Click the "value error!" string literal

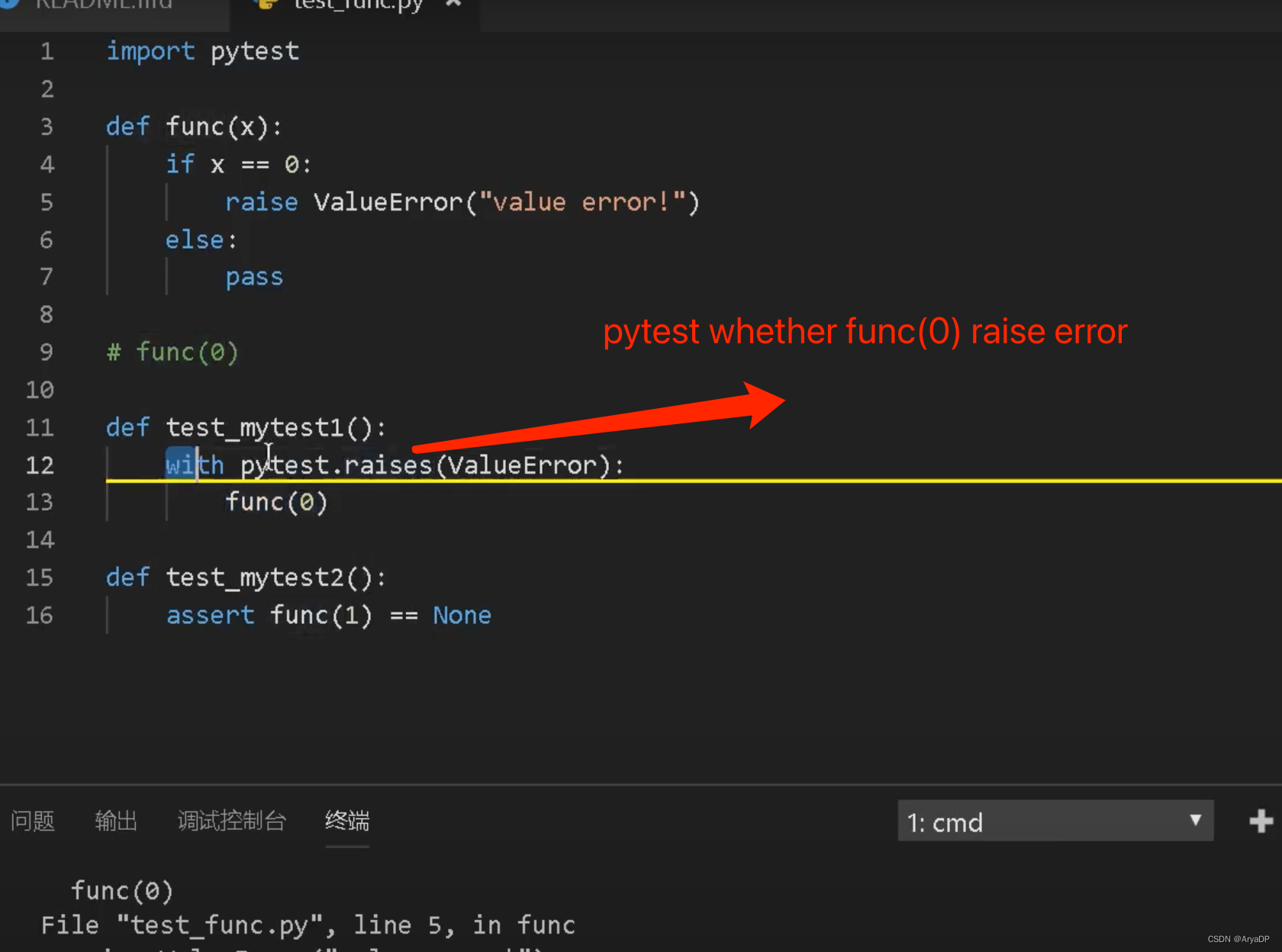click(x=584, y=202)
